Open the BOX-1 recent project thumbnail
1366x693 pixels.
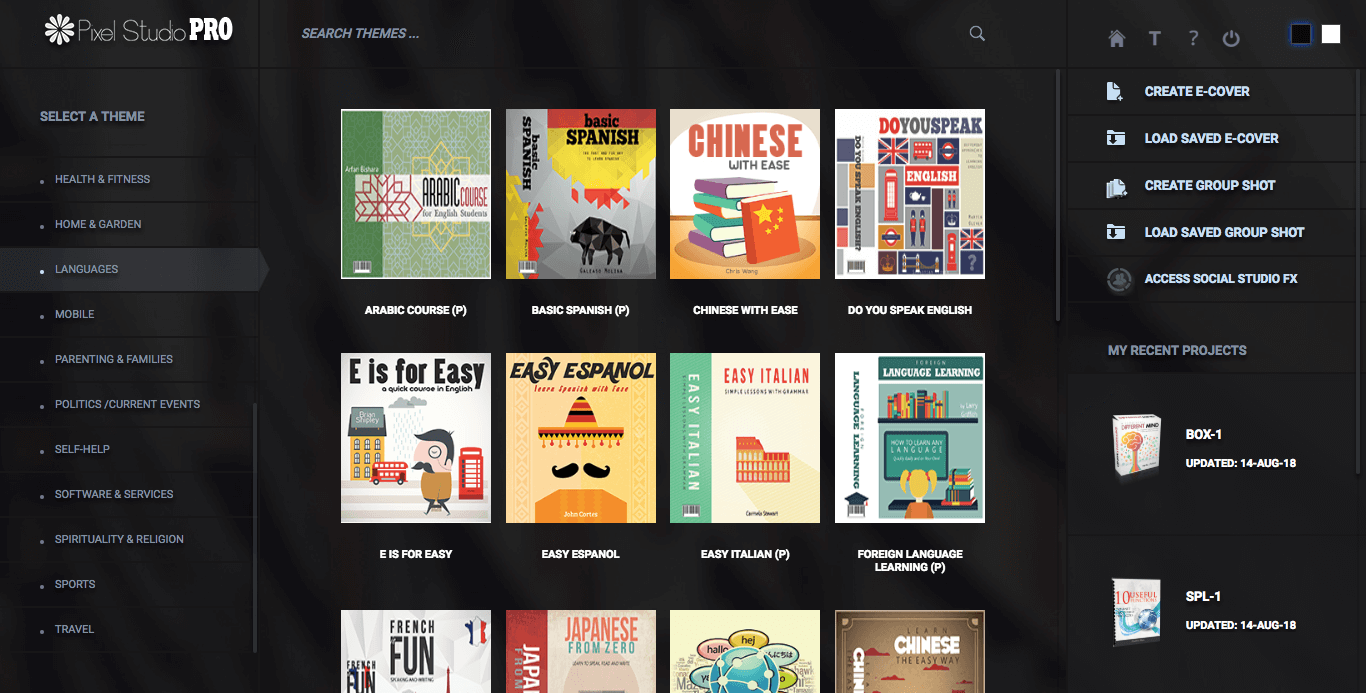(1136, 446)
